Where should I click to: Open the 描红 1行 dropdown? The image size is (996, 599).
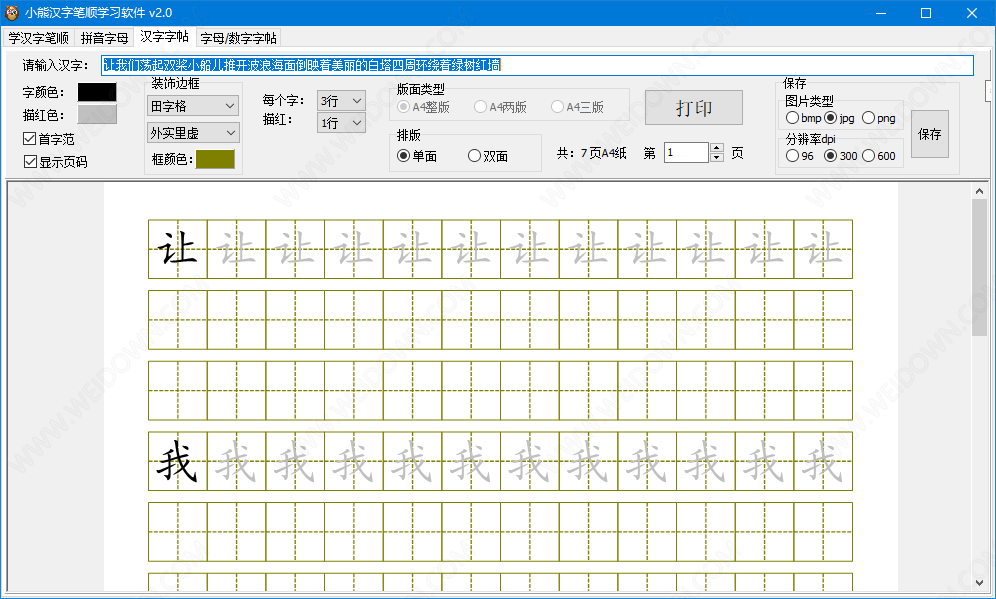341,123
